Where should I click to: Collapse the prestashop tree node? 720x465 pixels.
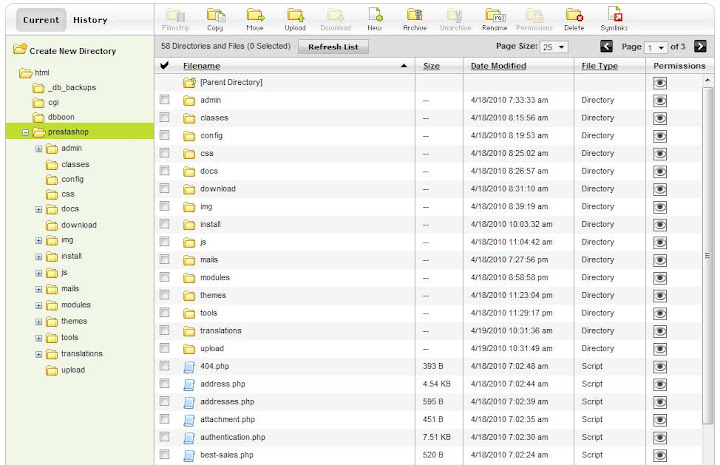[x=25, y=132]
